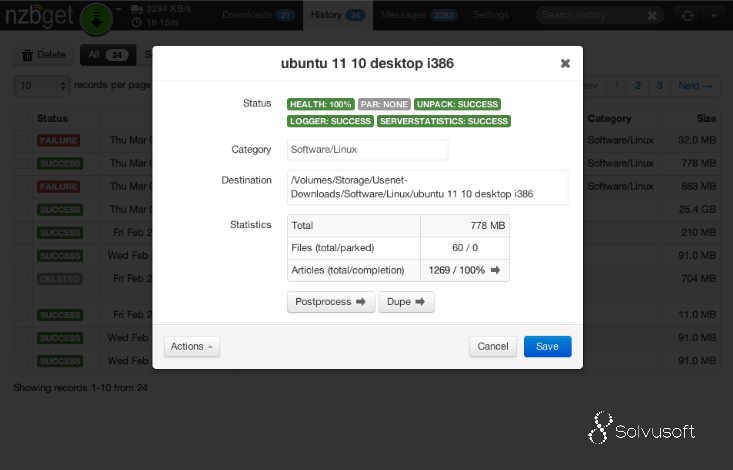733x470 pixels.
Task: Click the page 1 pagination link
Action: 616,86
